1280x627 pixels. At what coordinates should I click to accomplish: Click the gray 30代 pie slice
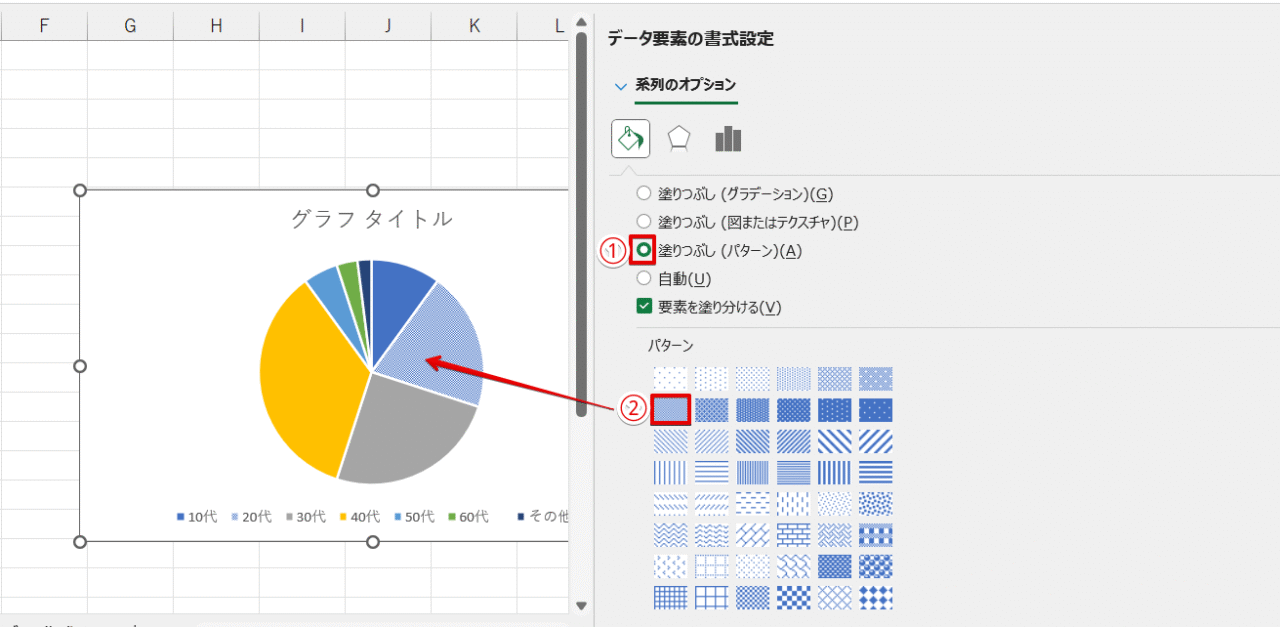pos(400,430)
